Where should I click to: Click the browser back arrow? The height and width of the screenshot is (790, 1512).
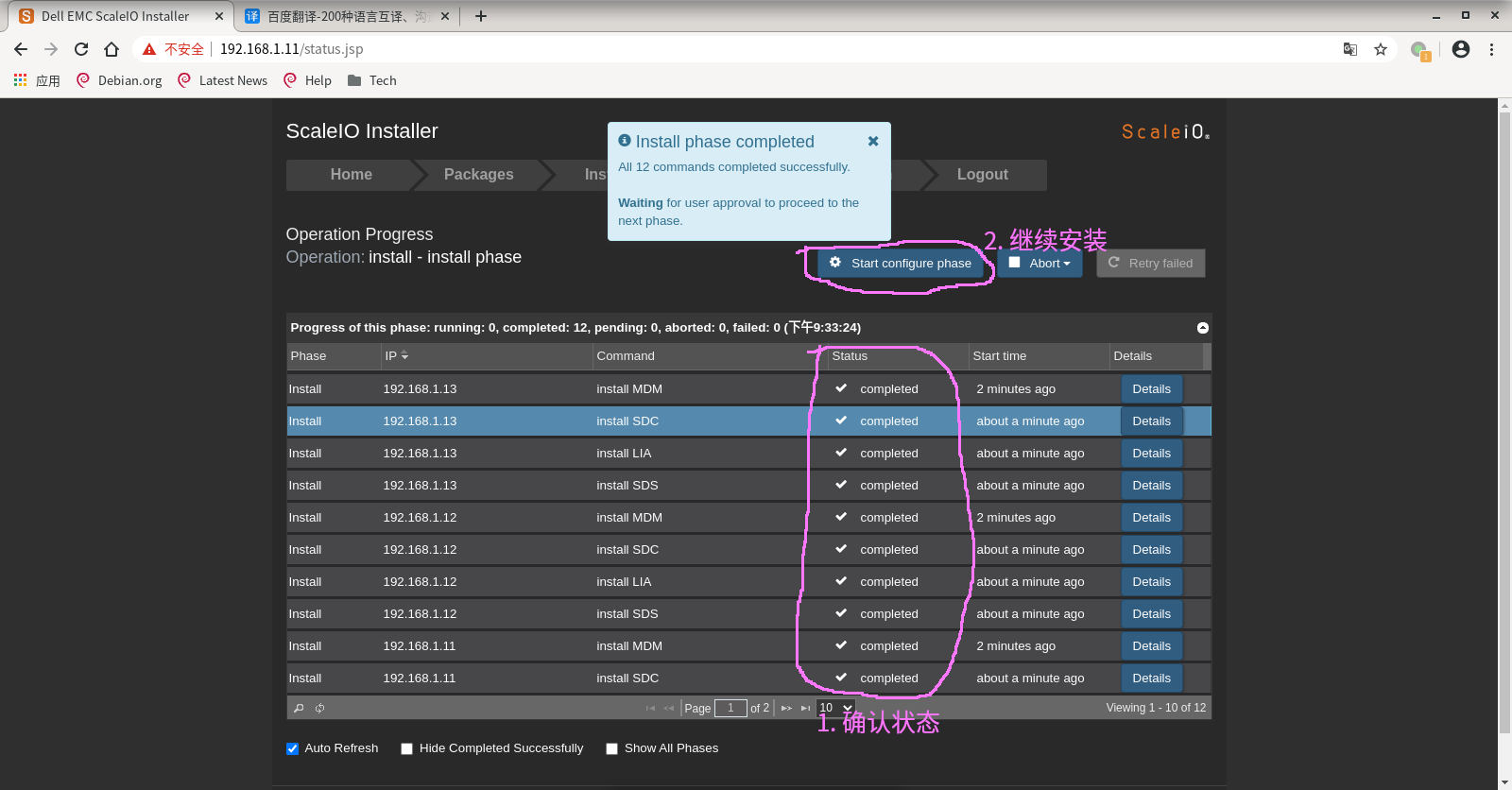tap(21, 49)
